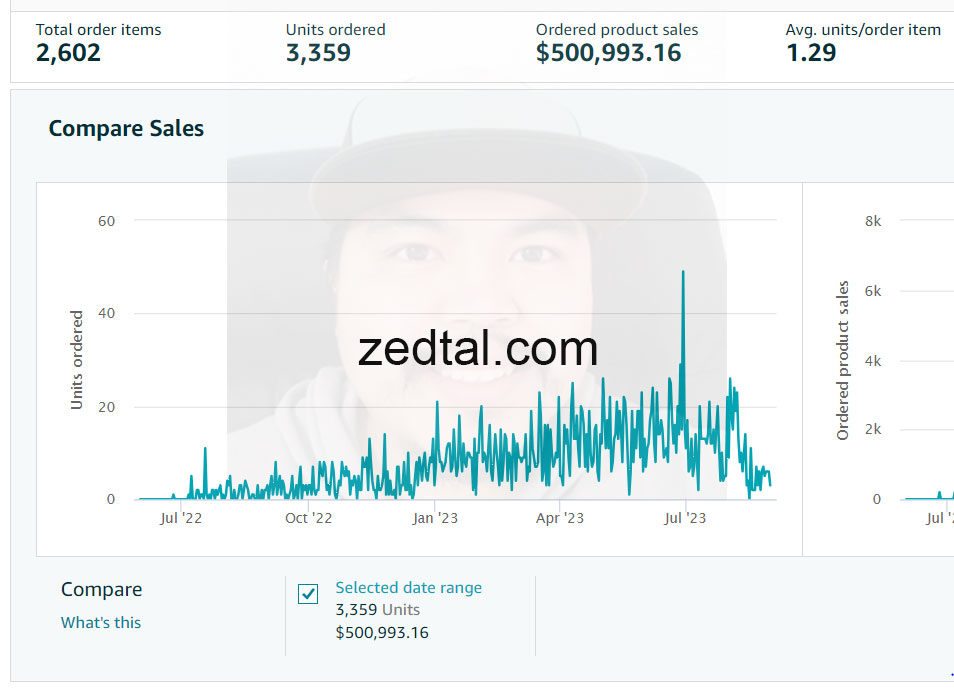Click the "Ordered product sales" vertical axis title
The image size is (954, 694).
pyautogui.click(x=843, y=360)
